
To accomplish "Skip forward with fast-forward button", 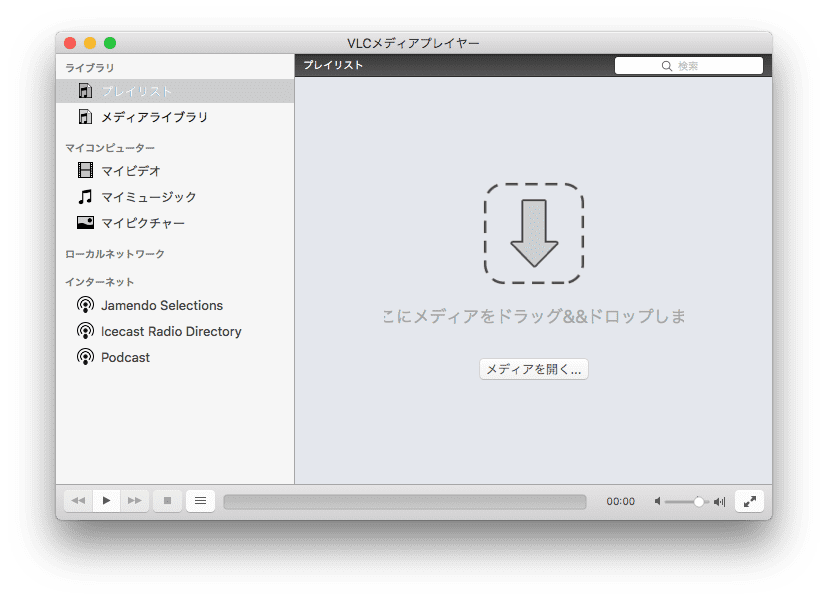I will coord(135,501).
